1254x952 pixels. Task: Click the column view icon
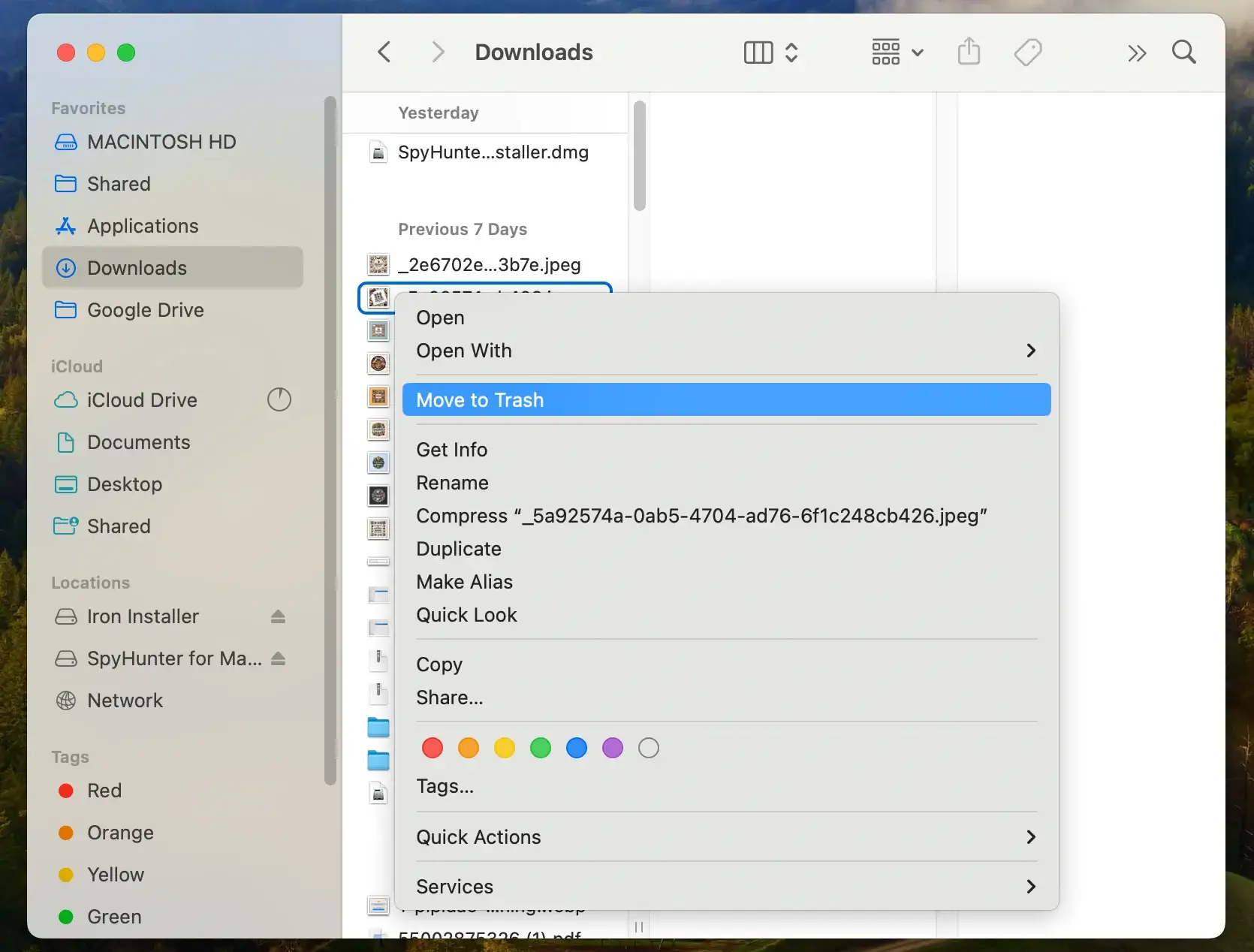[758, 52]
